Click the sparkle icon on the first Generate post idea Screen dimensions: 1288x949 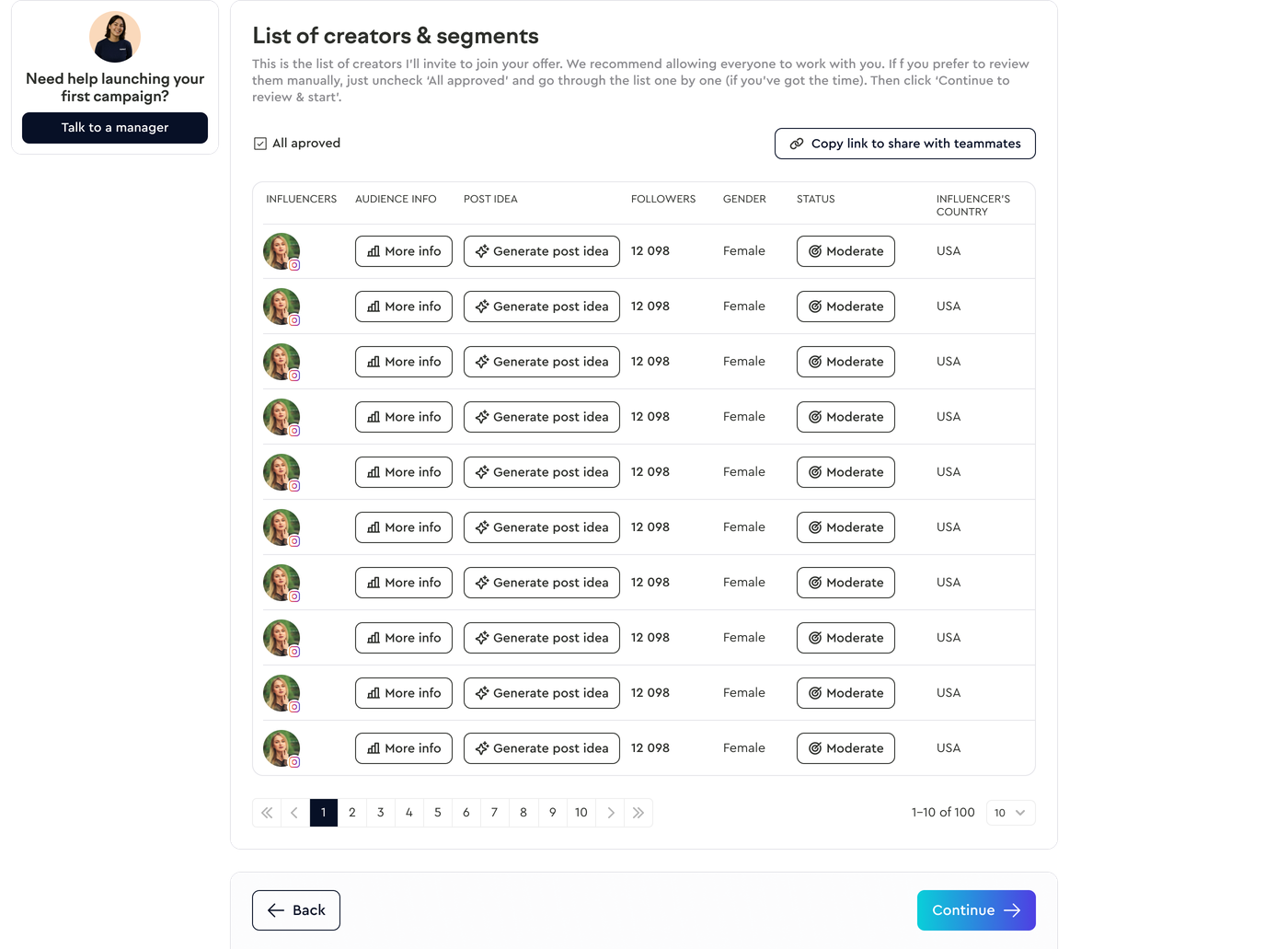480,250
